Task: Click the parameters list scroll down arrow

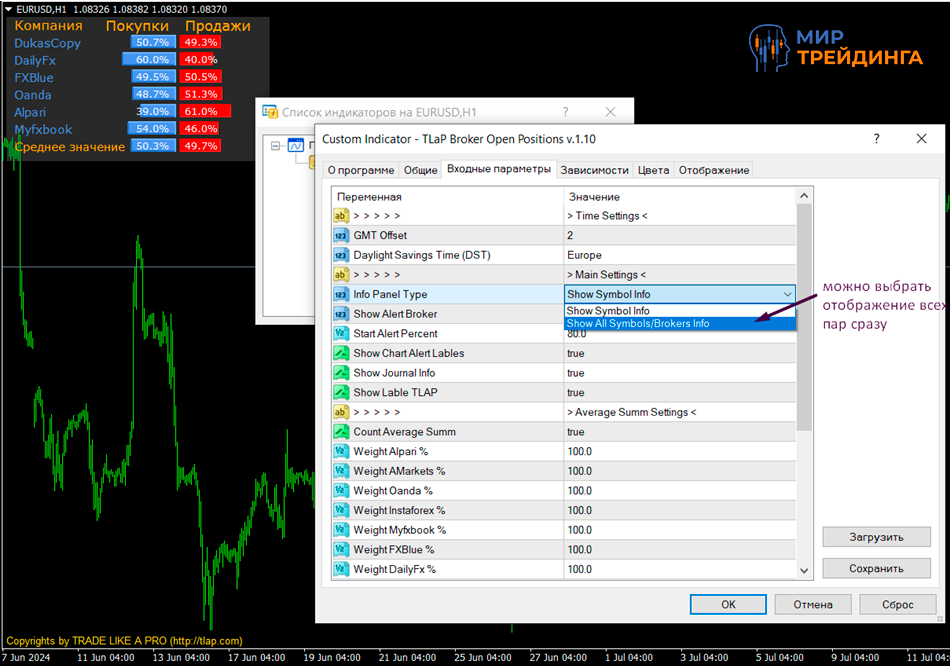Action: click(805, 570)
